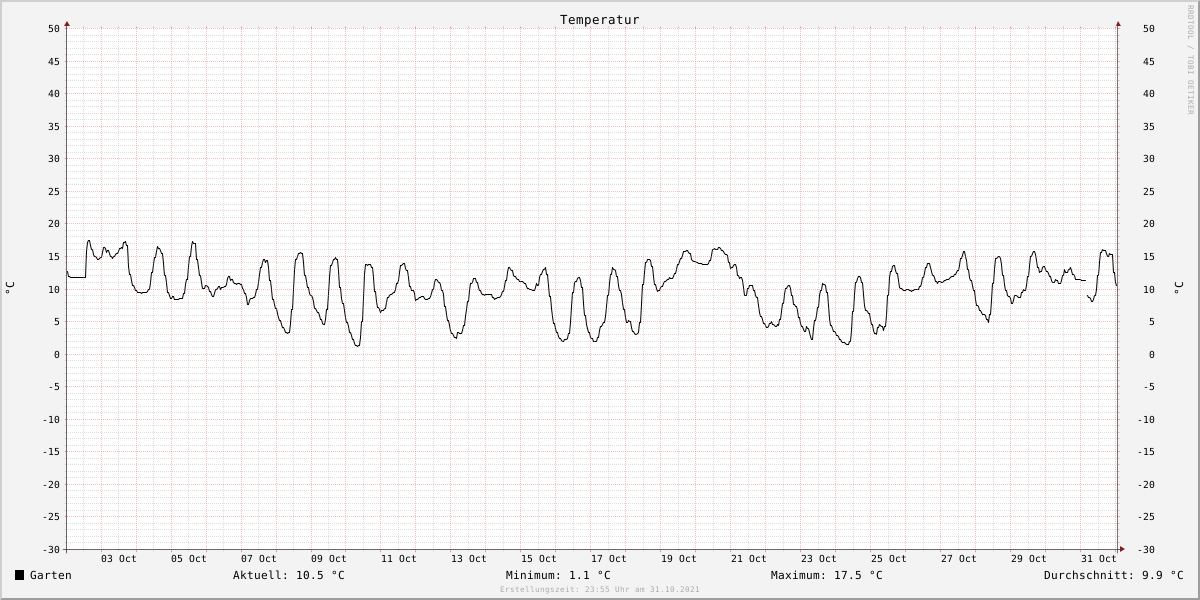Select the Garten legend label
The width and height of the screenshot is (1200, 600).
[x=51, y=575]
